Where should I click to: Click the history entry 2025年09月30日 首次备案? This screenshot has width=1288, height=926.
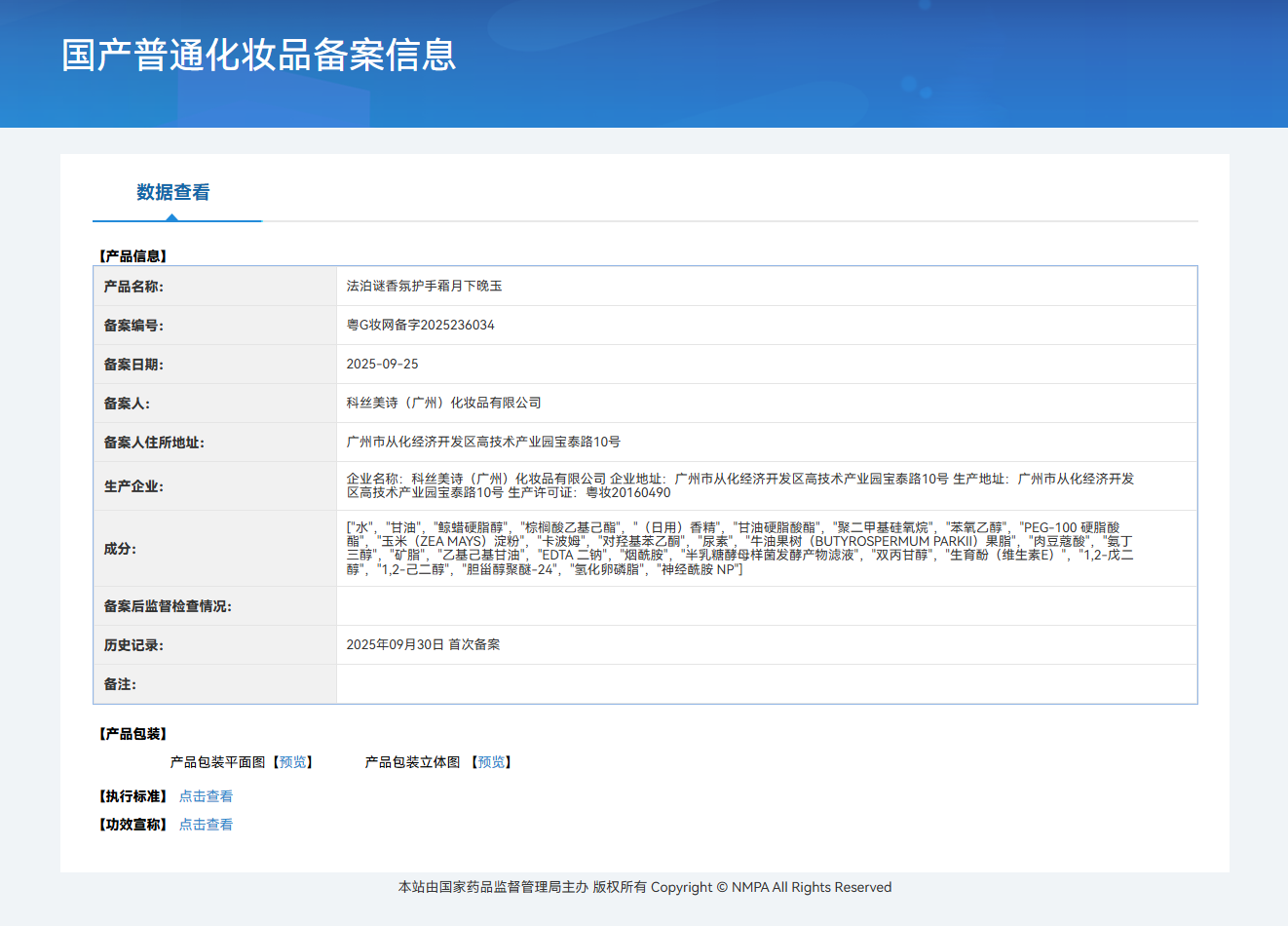tap(423, 644)
